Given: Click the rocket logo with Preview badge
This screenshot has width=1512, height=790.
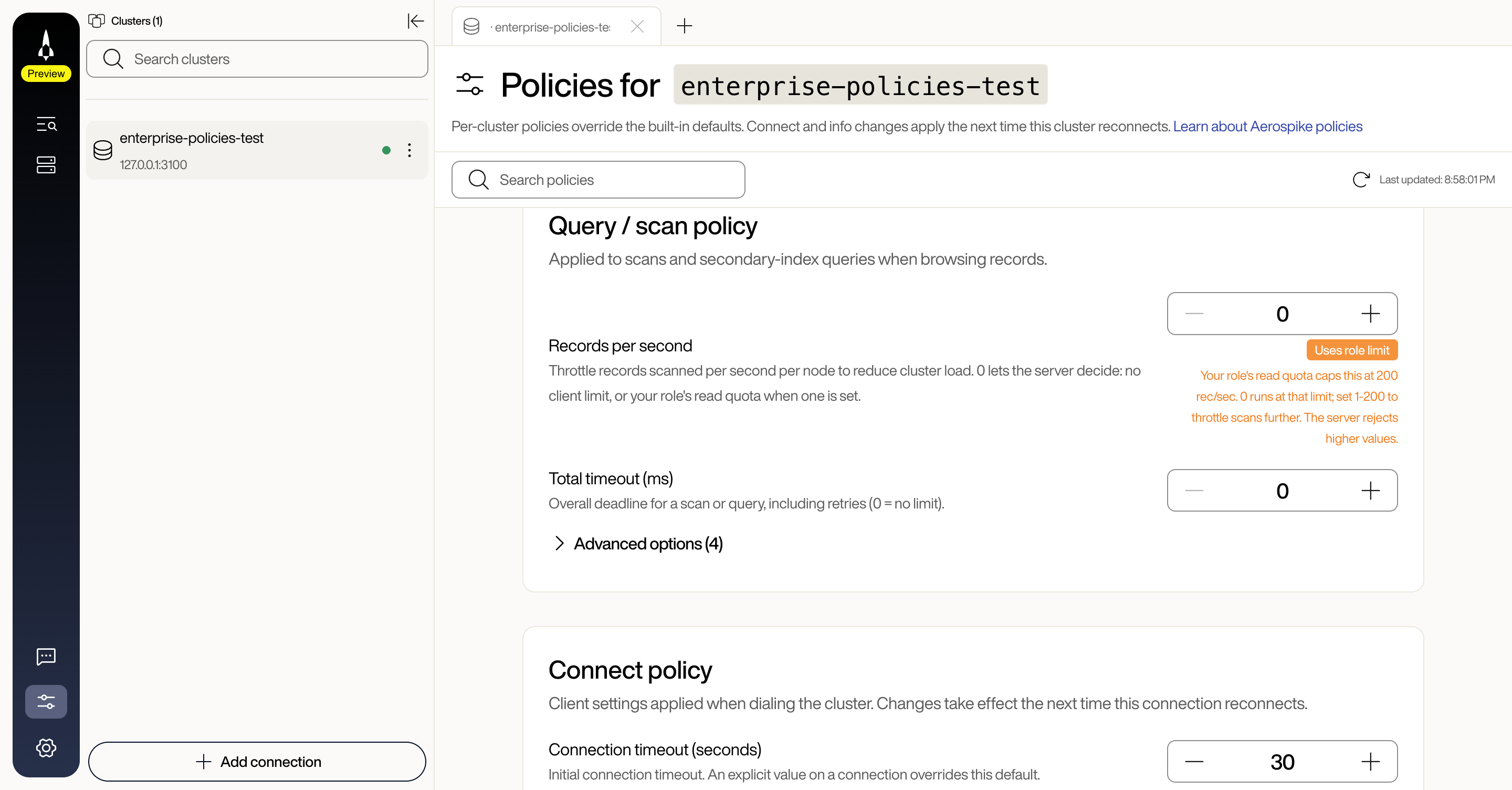Looking at the screenshot, I should tap(46, 55).
